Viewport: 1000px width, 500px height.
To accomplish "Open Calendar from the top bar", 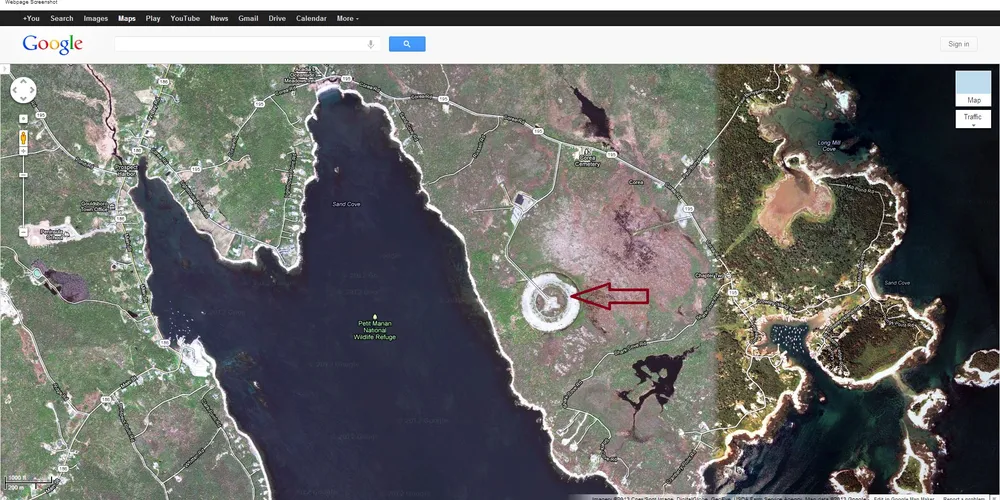I will (311, 18).
